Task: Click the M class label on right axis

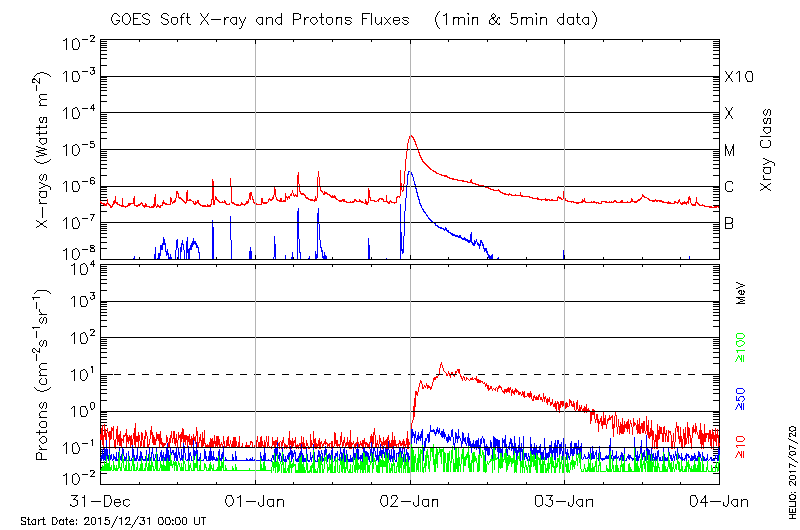Action: click(x=730, y=150)
